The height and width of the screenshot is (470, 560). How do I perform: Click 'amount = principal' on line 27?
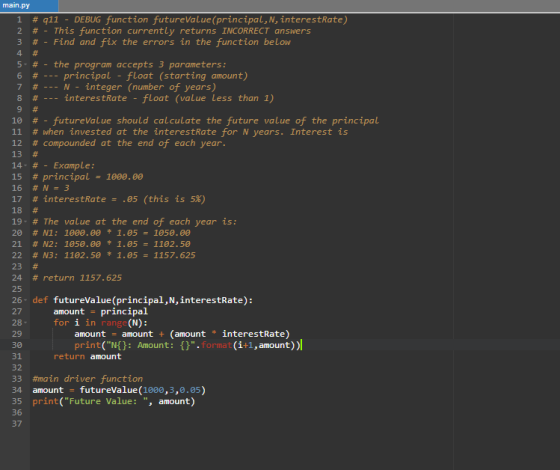point(100,311)
